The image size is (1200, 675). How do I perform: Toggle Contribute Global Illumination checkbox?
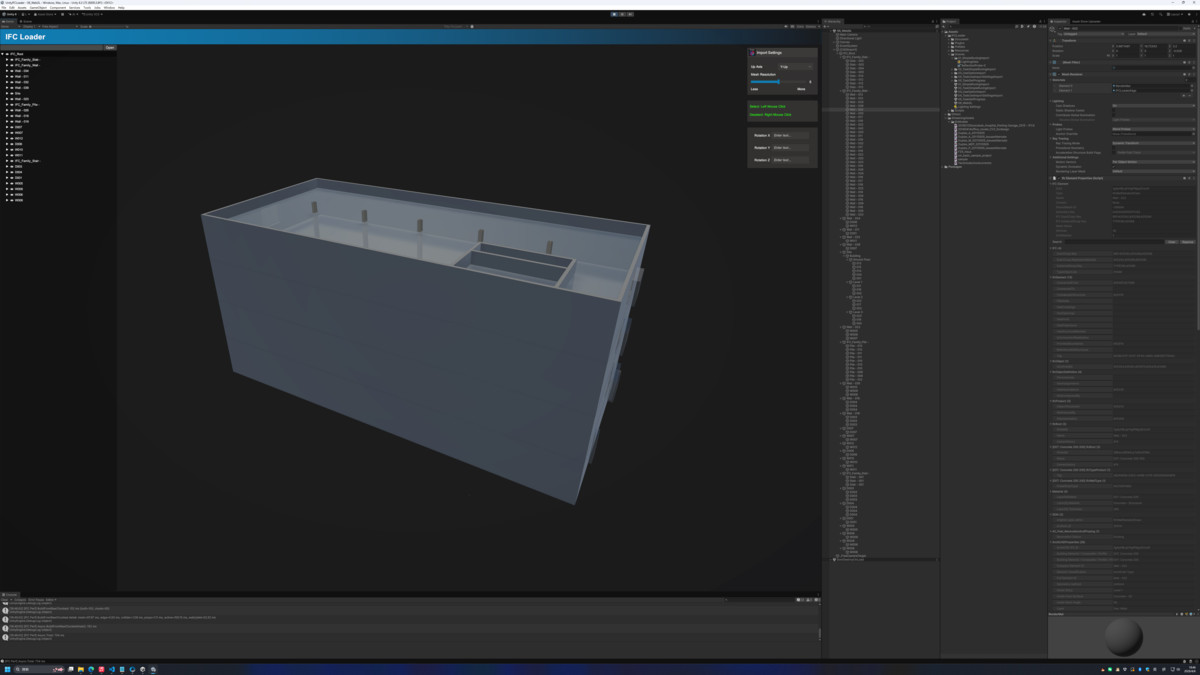[x=1114, y=115]
